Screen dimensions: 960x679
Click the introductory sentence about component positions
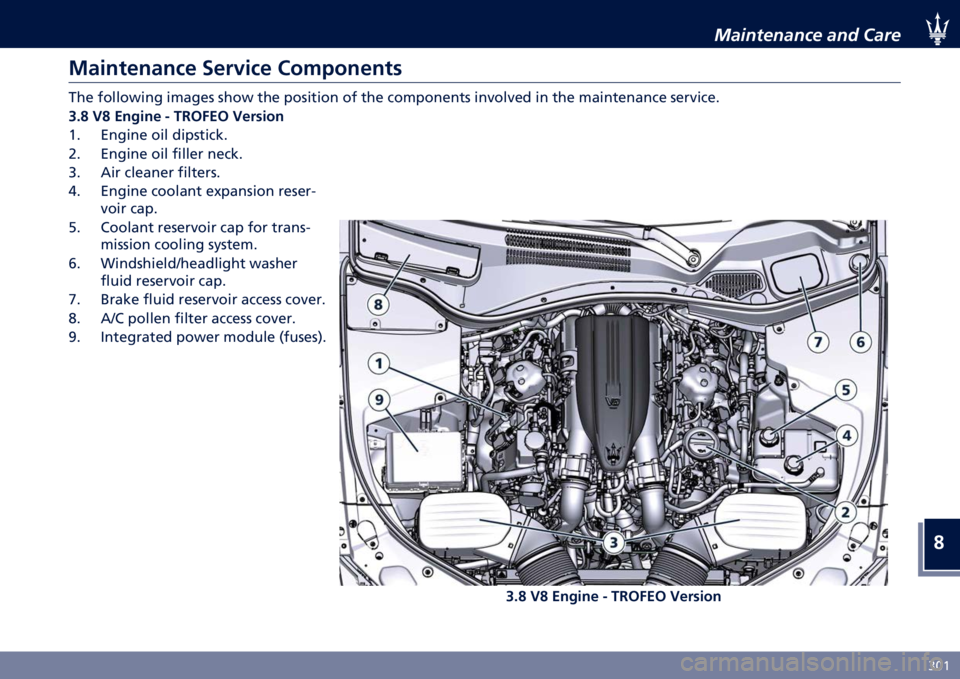pyautogui.click(x=394, y=97)
